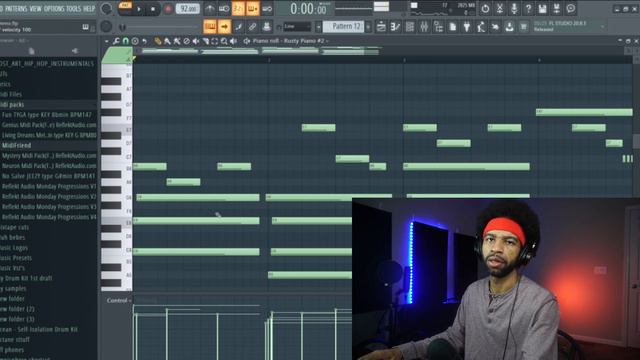
Task: Open the piano roll stamp tool
Action: click(135, 41)
